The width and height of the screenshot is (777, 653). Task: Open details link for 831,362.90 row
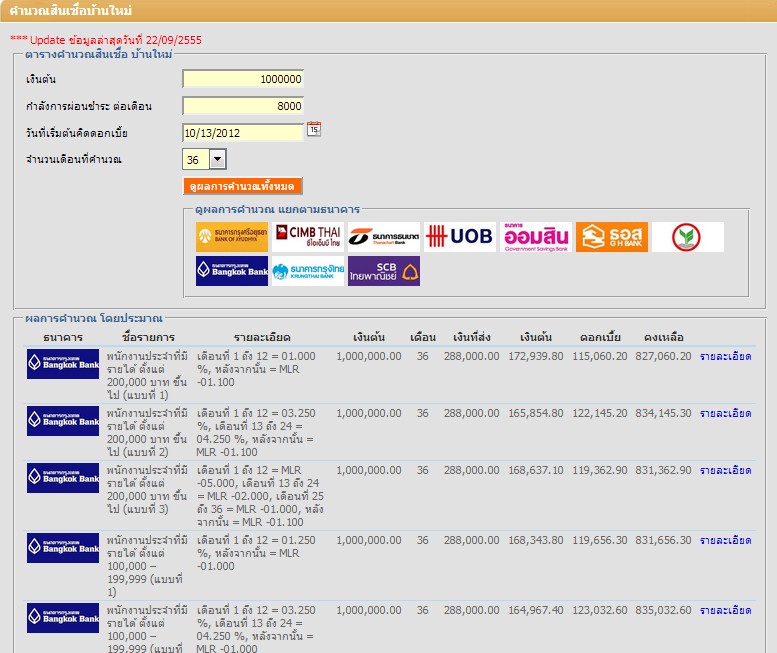725,470
